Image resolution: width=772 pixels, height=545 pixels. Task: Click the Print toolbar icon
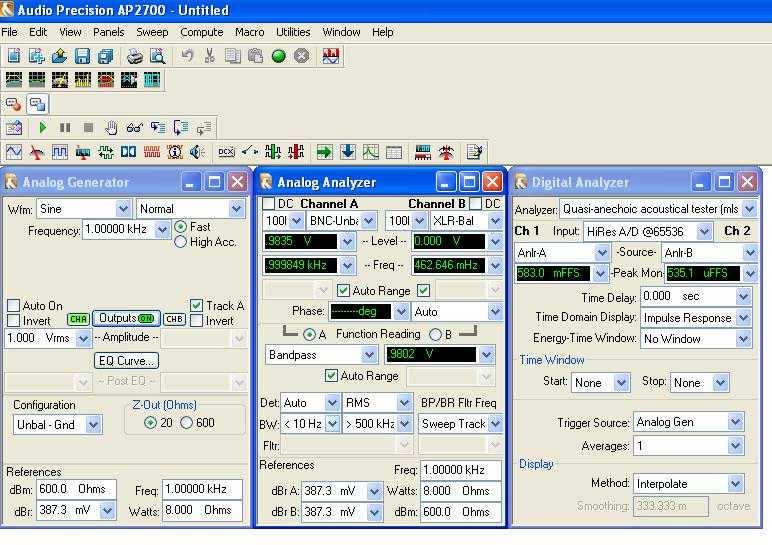(x=134, y=56)
